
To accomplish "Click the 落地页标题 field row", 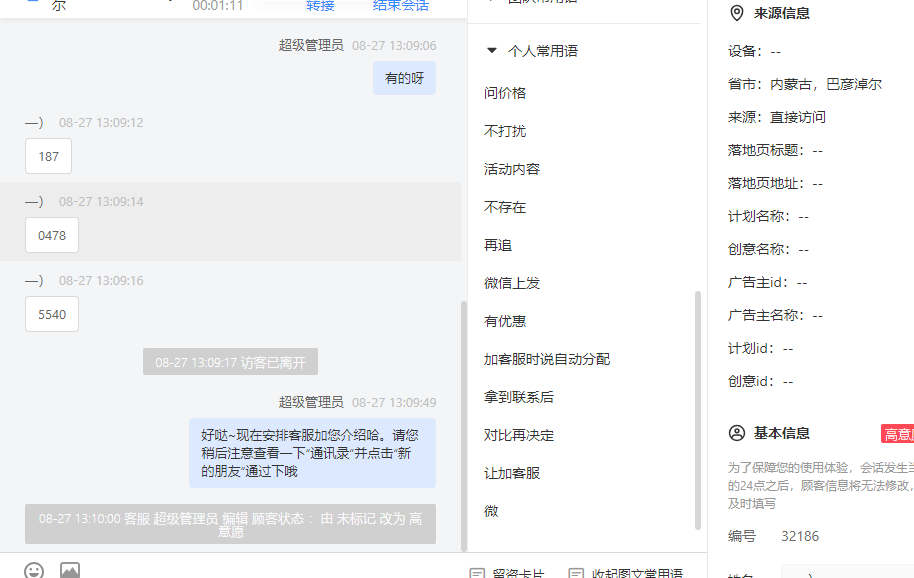I will (x=775, y=150).
